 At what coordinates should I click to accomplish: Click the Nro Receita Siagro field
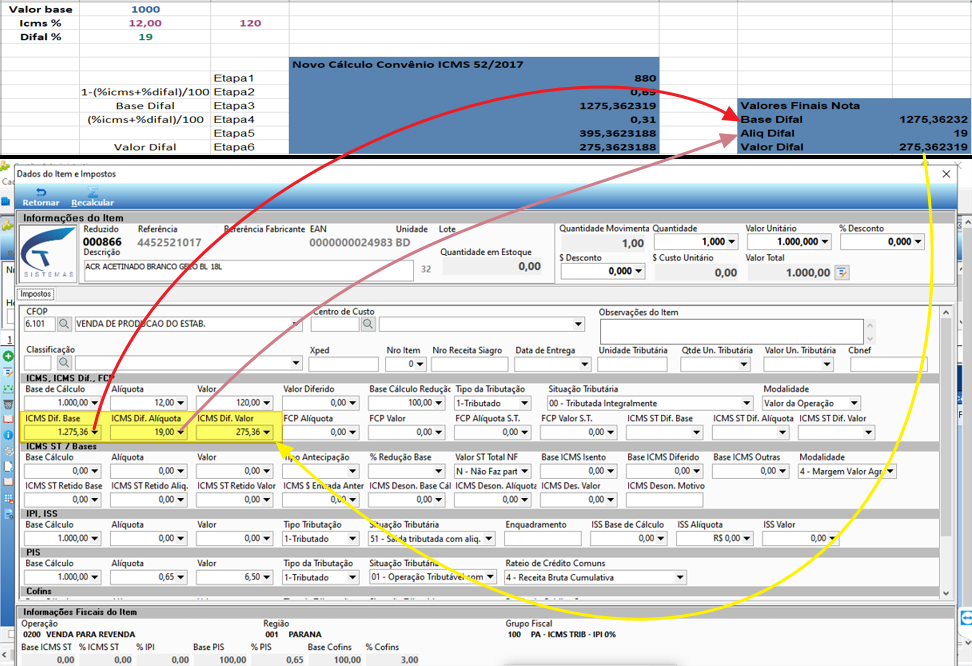click(470, 364)
